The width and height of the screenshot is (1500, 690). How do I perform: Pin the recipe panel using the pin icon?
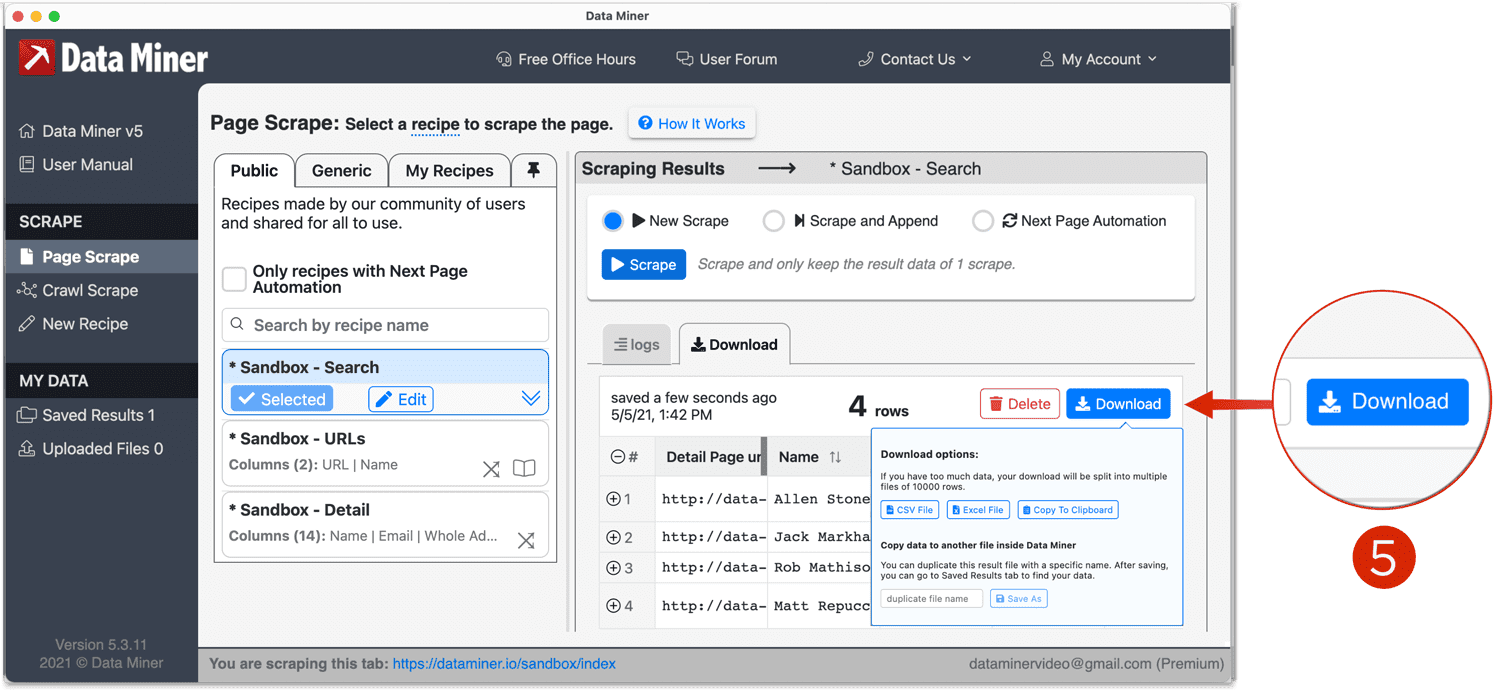(533, 170)
